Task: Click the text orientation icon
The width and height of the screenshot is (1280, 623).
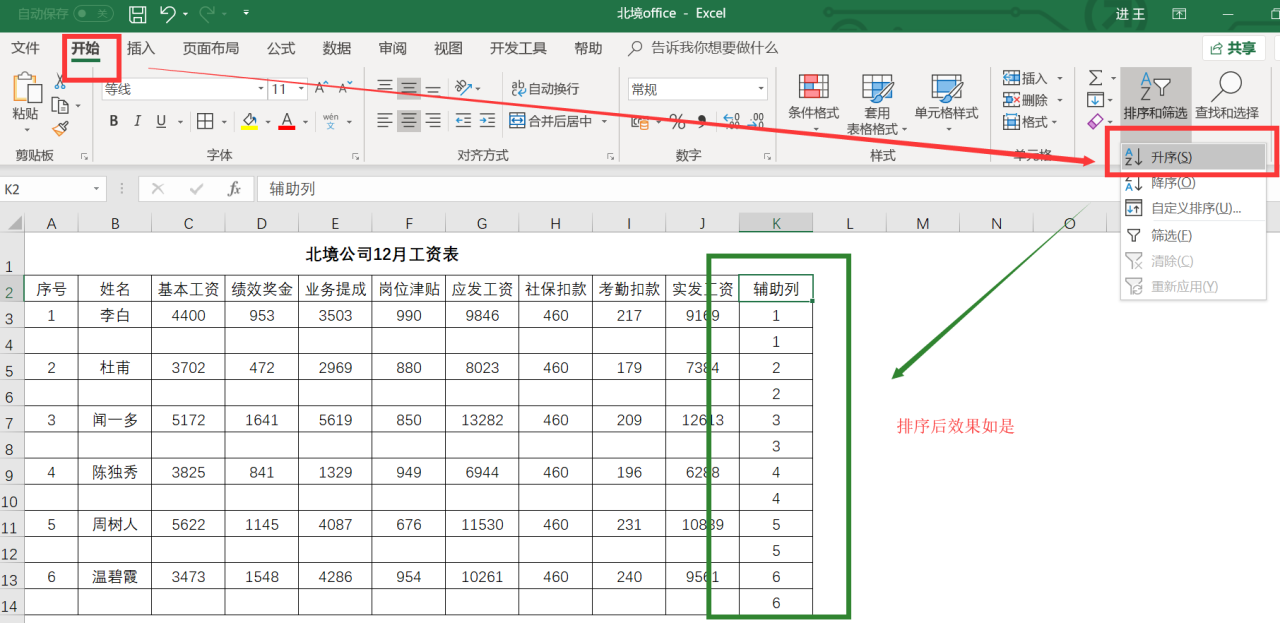Action: click(462, 88)
